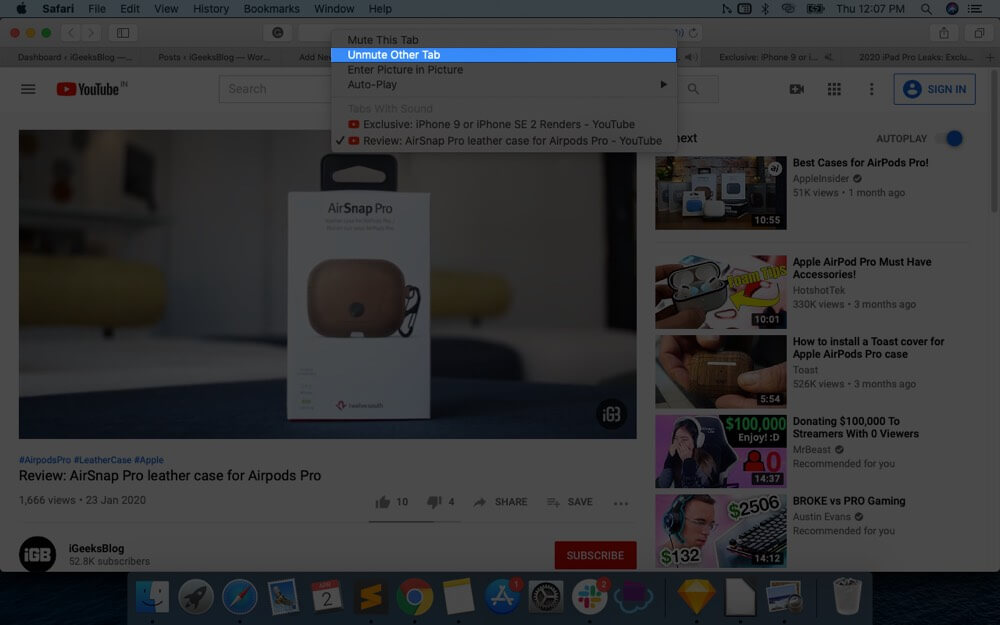The height and width of the screenshot is (625, 1000).
Task: Toggle the Safari sidebar button
Action: [123, 33]
